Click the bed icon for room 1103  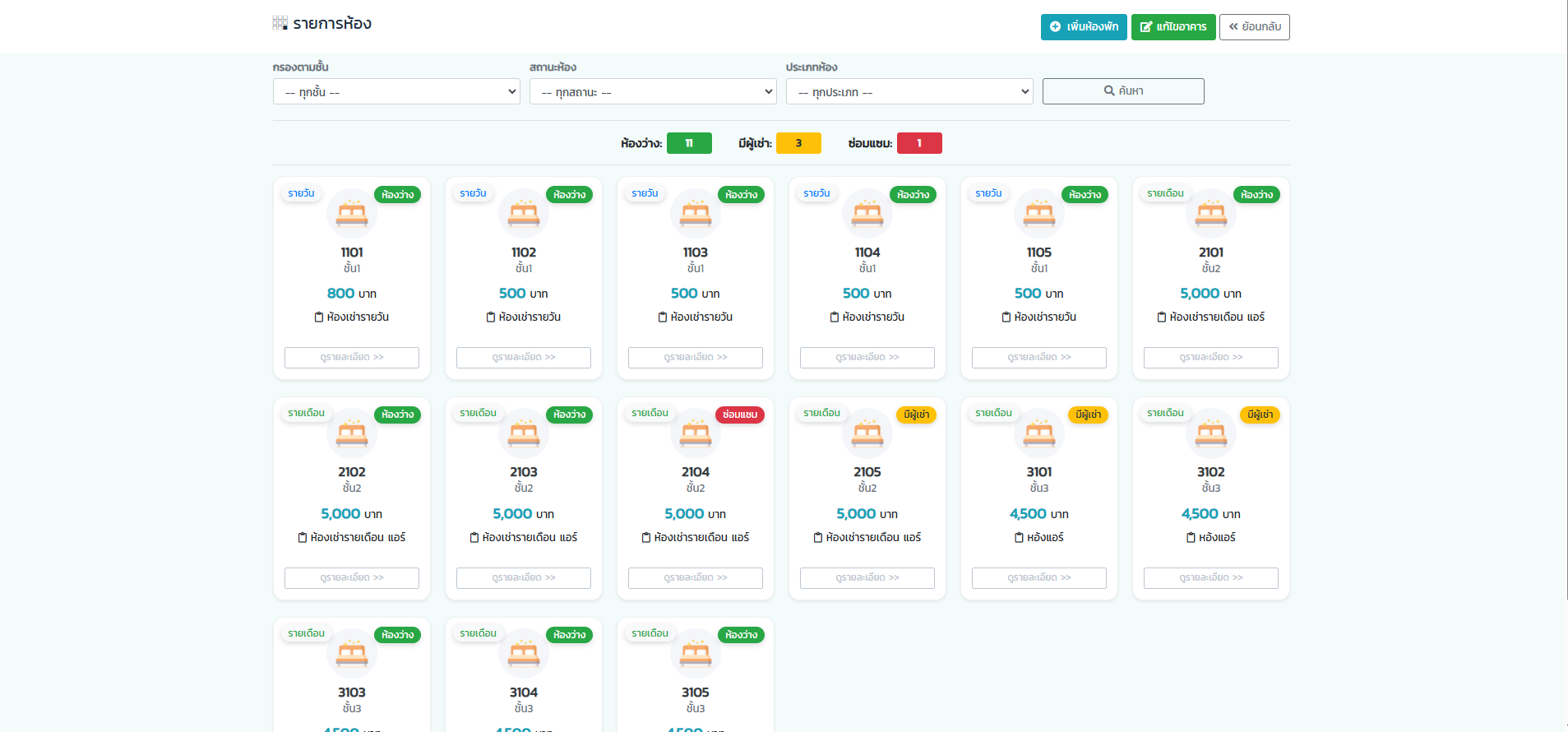point(696,214)
